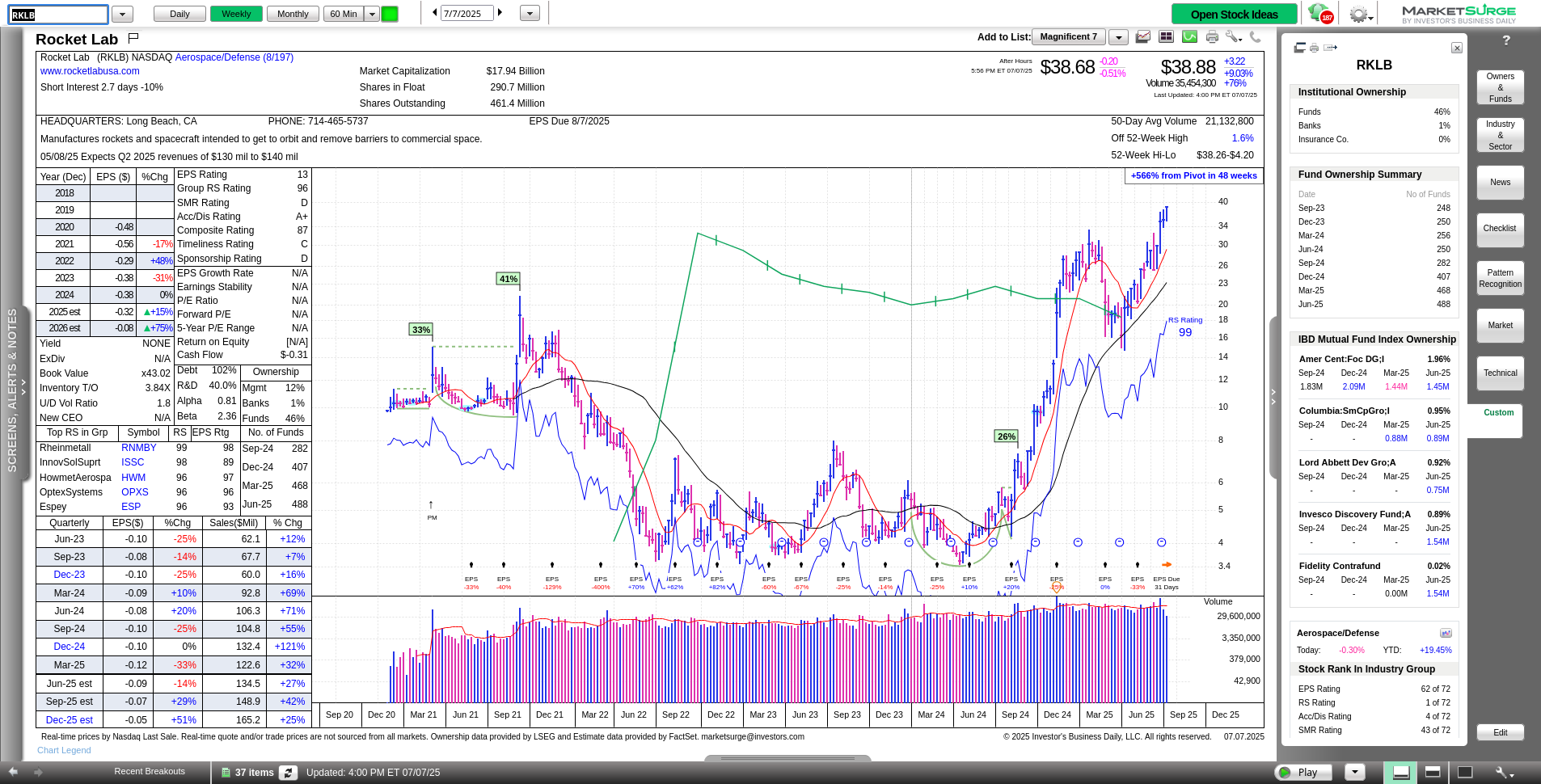Click the green curve chart icon
The height and width of the screenshot is (784, 1541).
(1189, 36)
